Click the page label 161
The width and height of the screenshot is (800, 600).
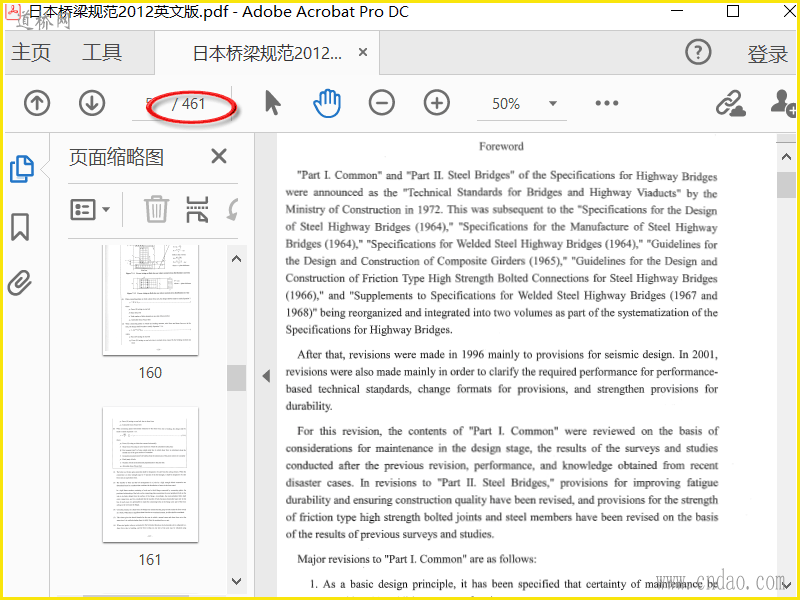point(150,560)
